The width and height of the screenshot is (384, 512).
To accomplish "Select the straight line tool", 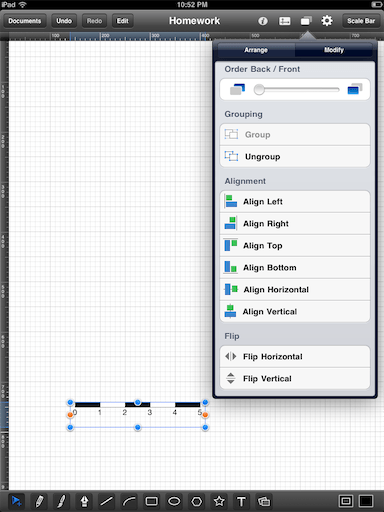I will tap(107, 501).
